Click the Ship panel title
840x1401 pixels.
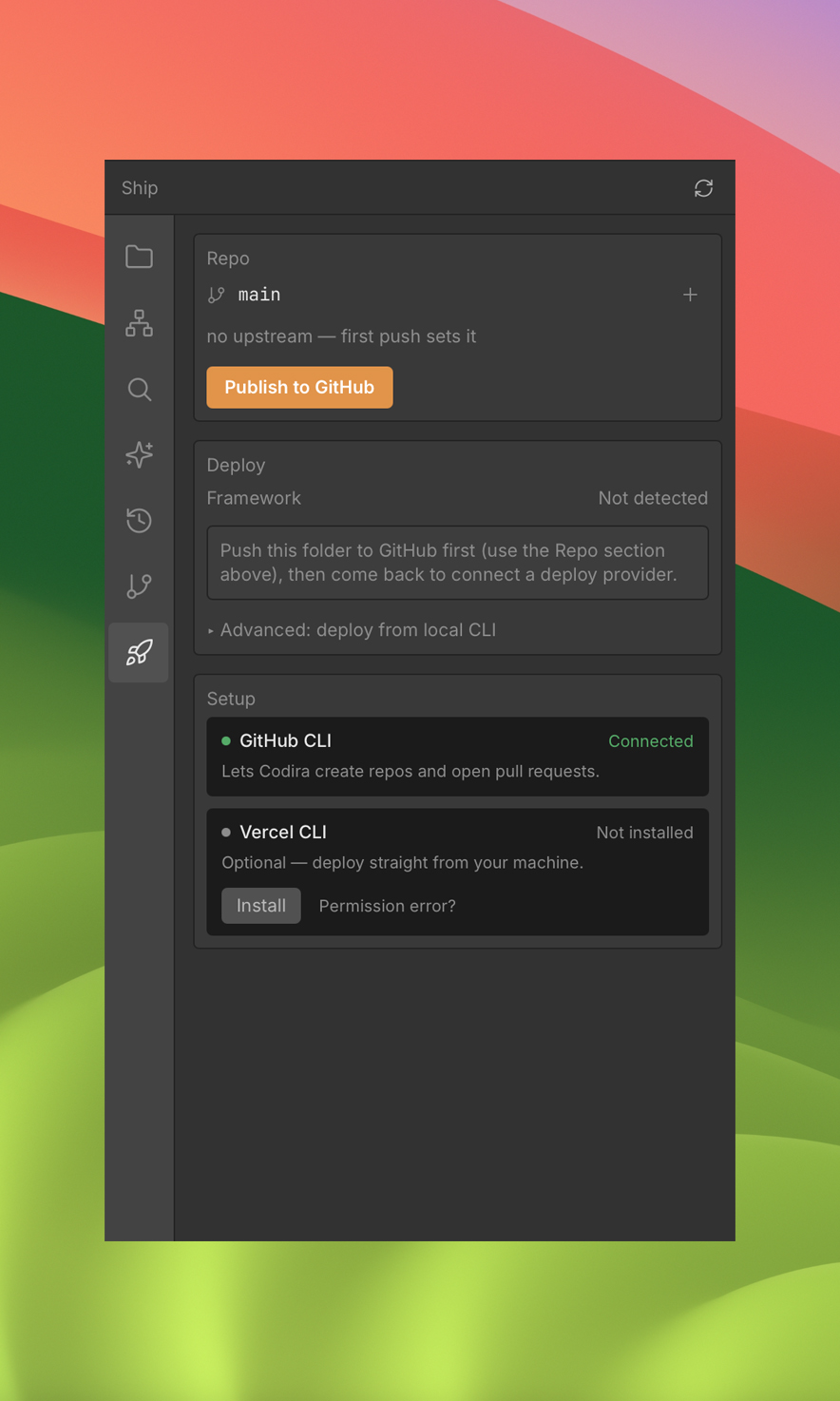point(140,188)
